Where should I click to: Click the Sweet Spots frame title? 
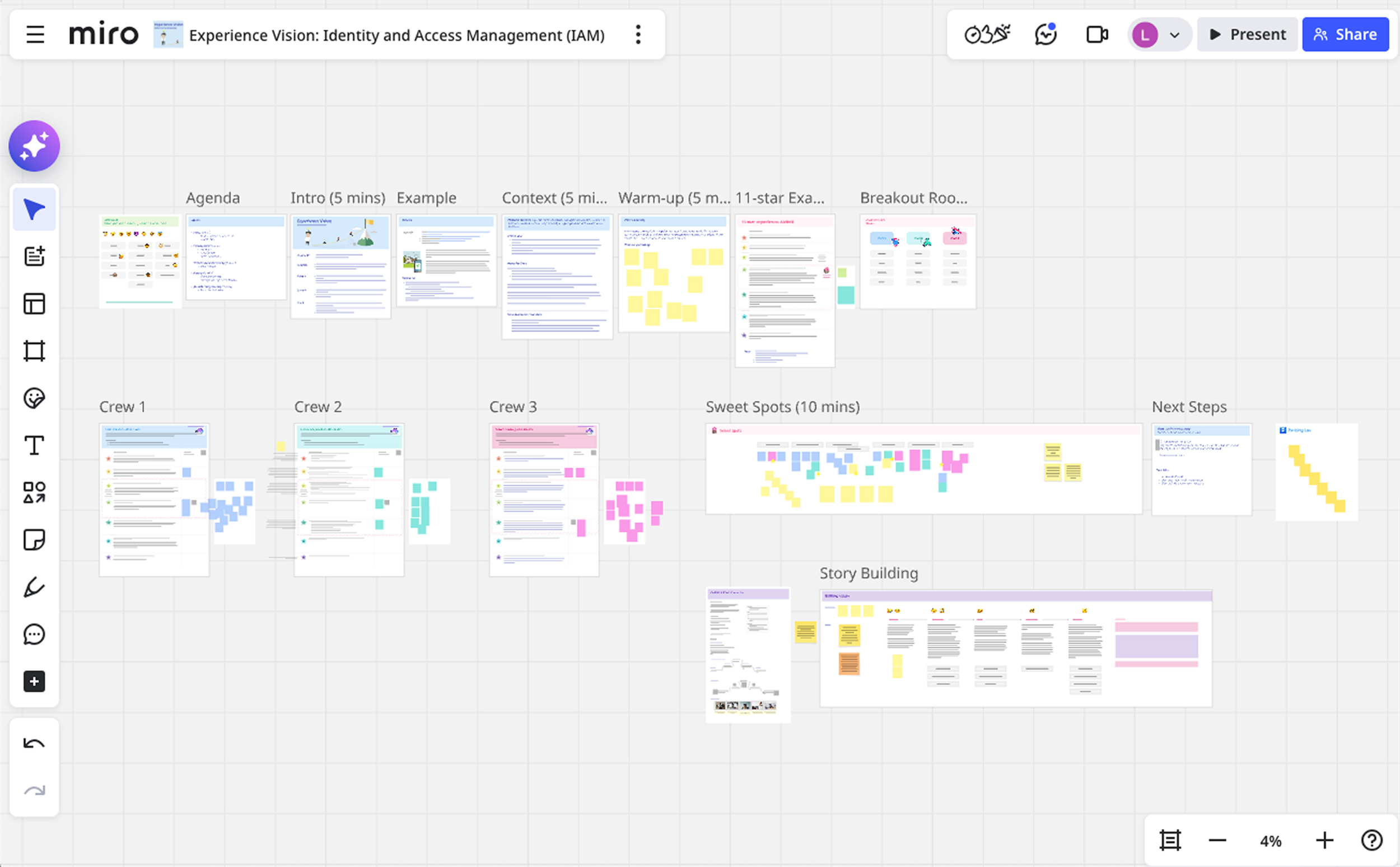pos(782,407)
